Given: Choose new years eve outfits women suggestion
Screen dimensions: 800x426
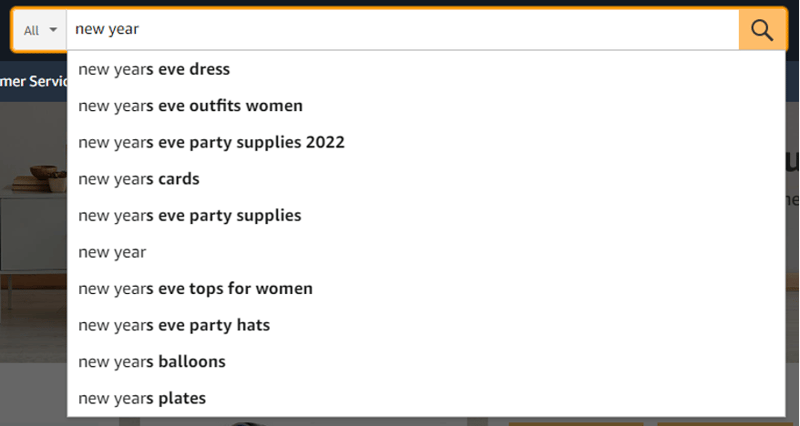Looking at the screenshot, I should click(426, 106).
